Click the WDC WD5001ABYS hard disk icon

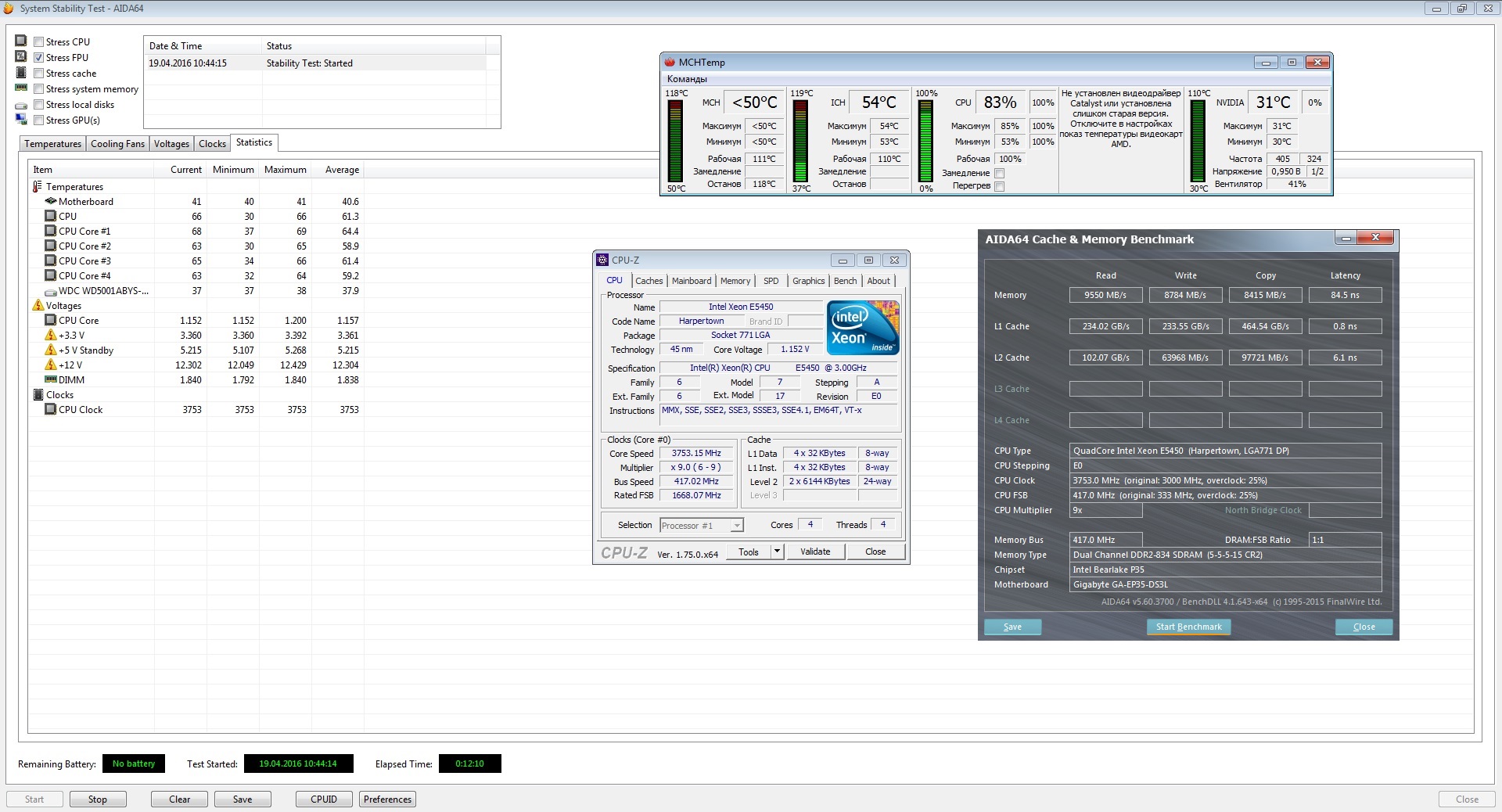pos(51,291)
